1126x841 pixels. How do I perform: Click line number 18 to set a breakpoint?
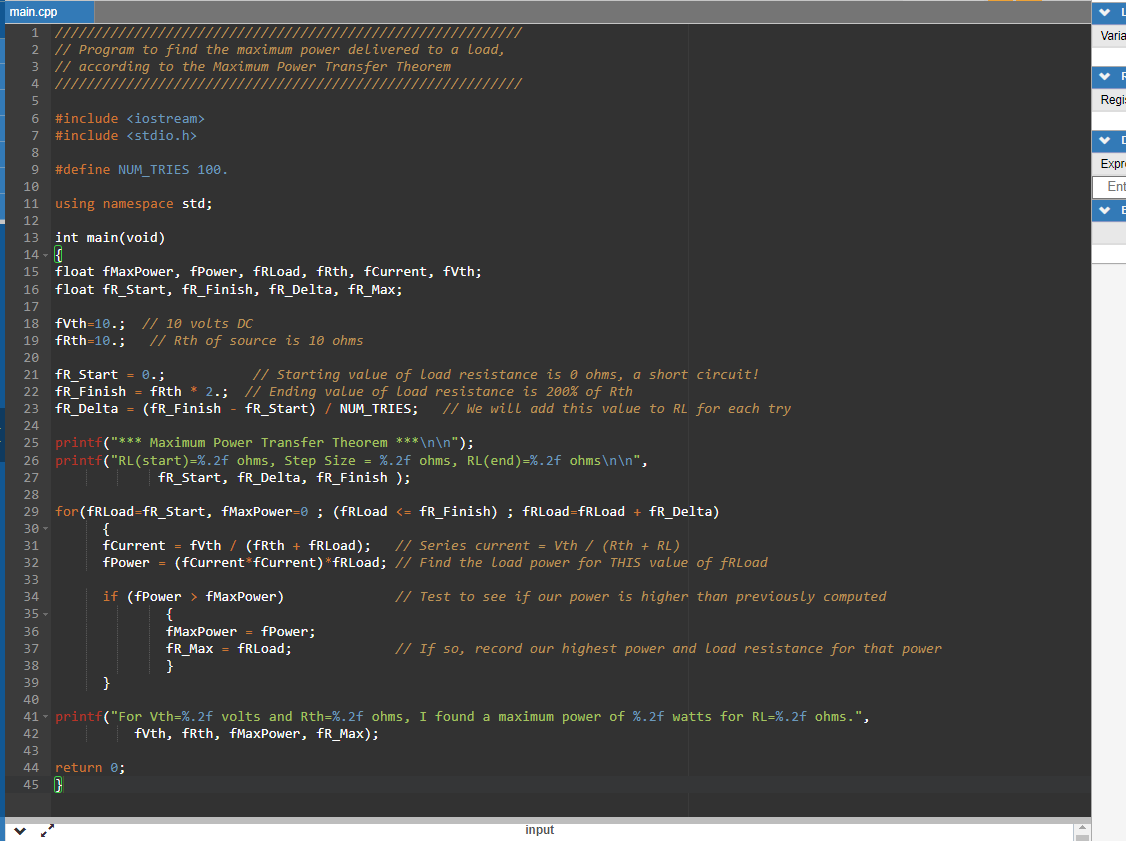point(33,323)
